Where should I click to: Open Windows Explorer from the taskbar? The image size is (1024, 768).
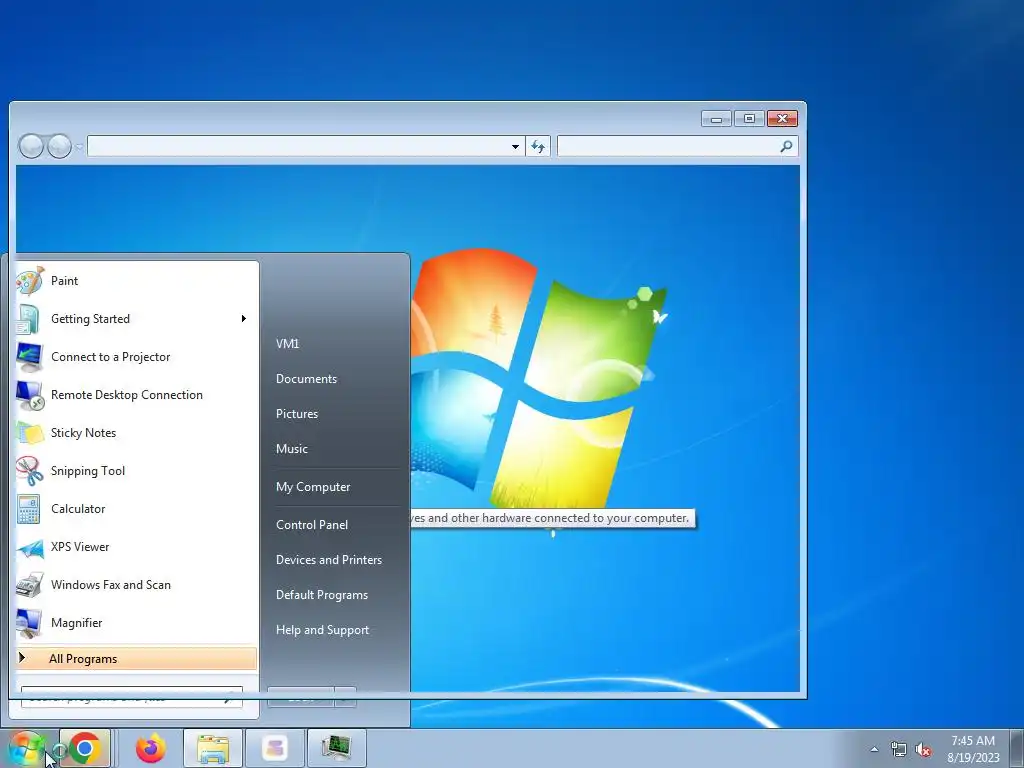213,748
